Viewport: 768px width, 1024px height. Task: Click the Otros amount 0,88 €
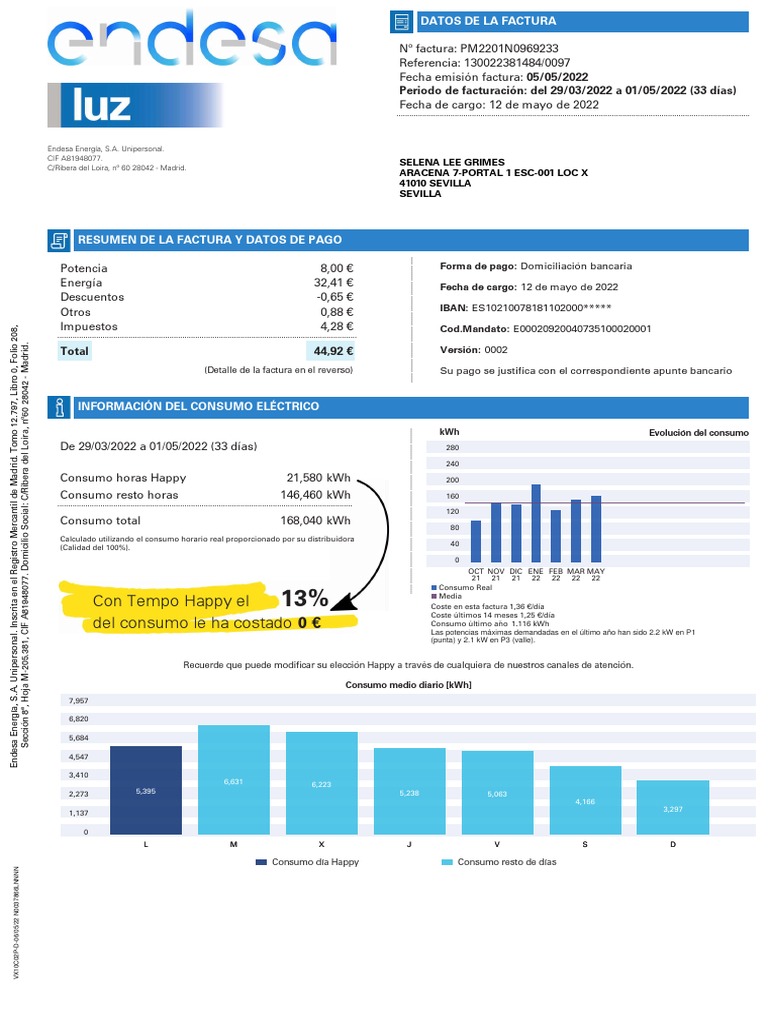(336, 312)
